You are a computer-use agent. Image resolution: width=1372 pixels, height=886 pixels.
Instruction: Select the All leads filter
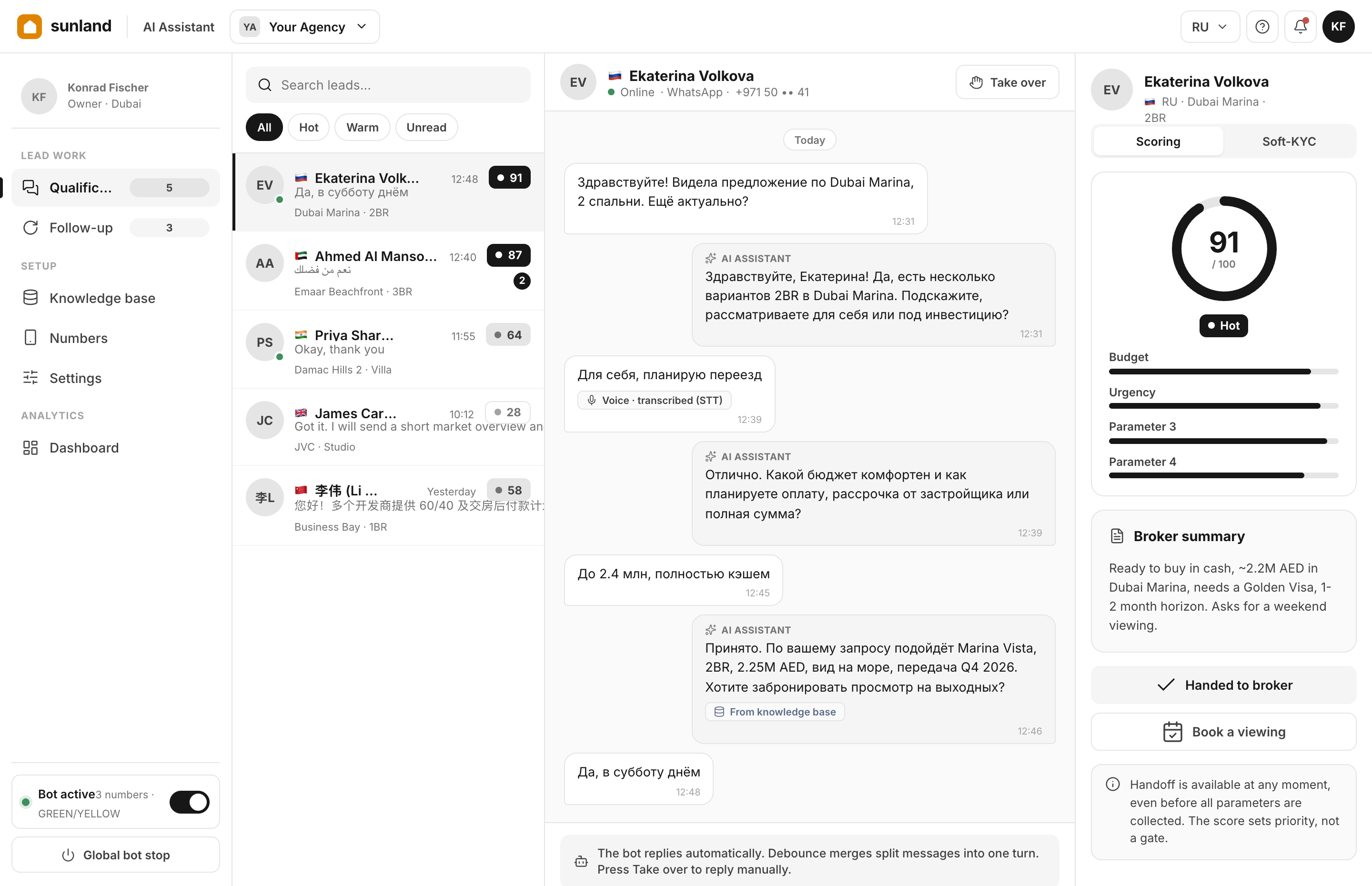pos(264,127)
